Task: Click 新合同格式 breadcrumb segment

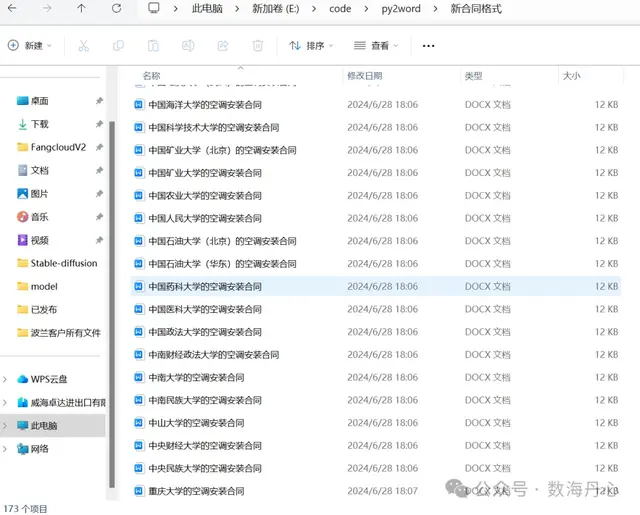Action: (476, 9)
